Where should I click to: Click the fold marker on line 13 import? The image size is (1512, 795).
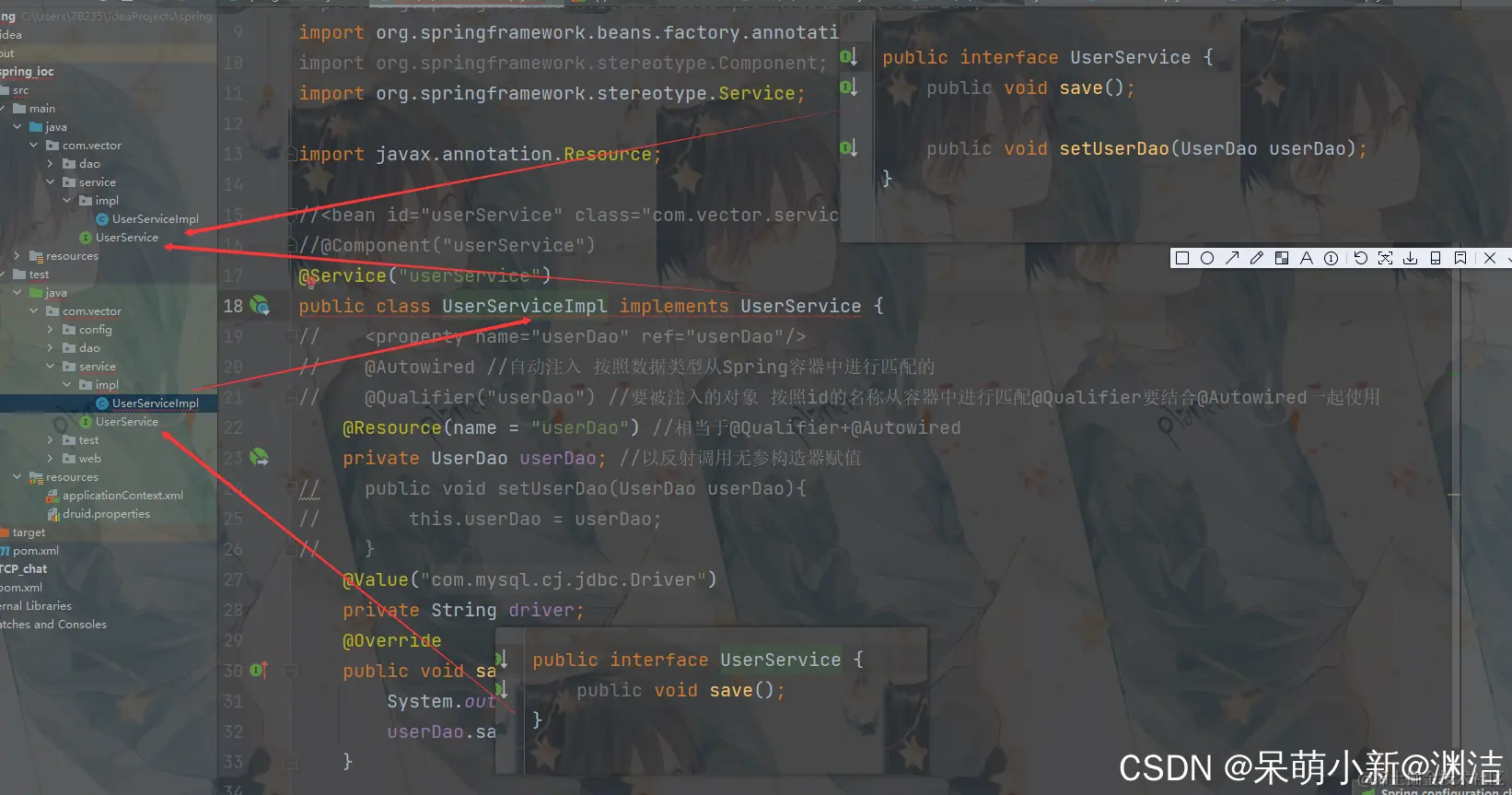point(291,153)
